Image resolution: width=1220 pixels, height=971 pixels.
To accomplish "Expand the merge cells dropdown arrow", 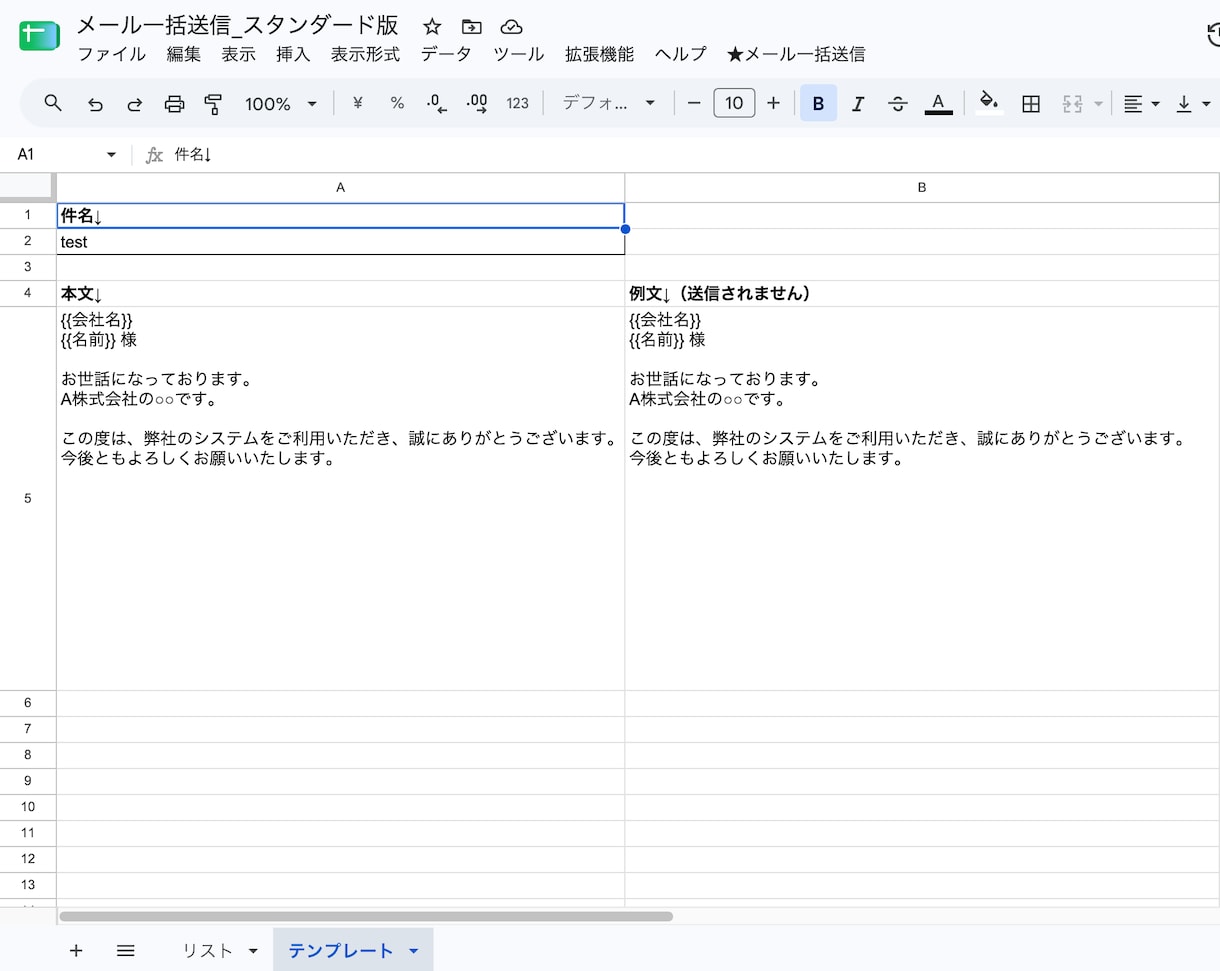I will tap(1098, 104).
